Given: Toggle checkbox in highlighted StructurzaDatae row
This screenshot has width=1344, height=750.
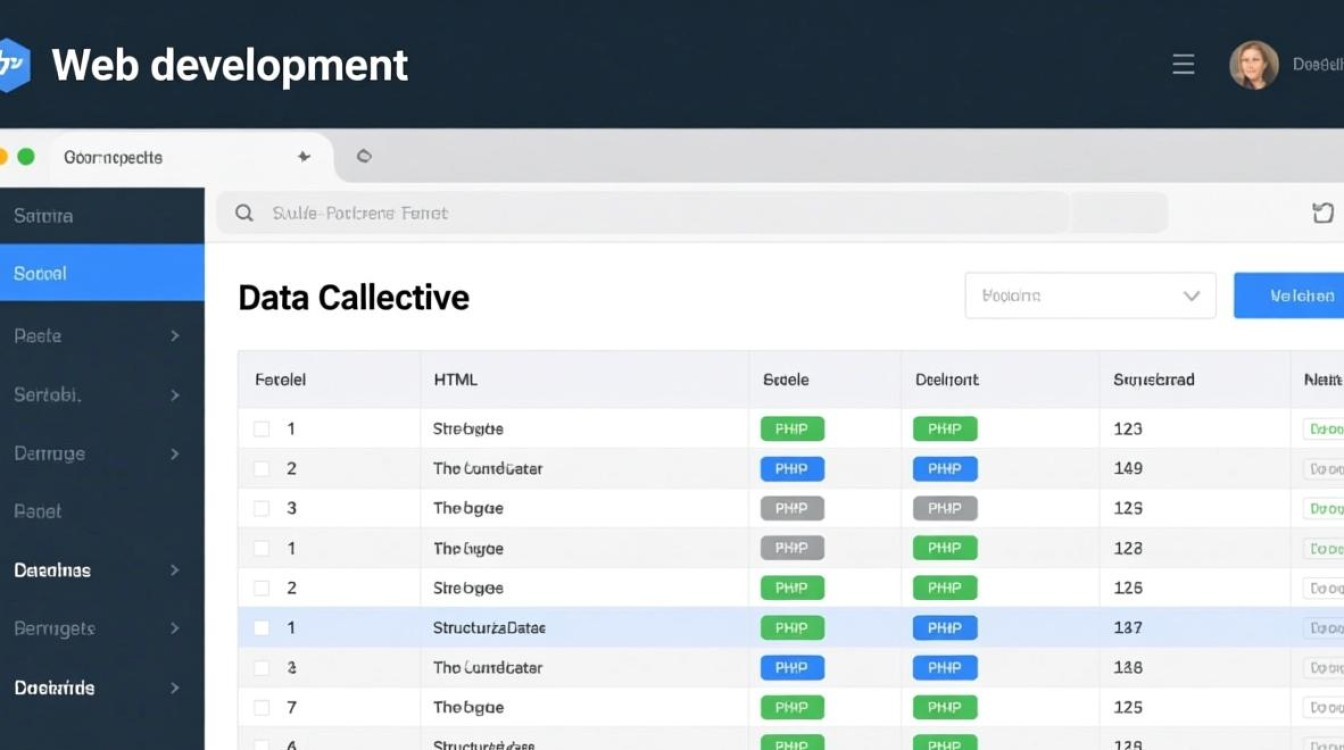Looking at the screenshot, I should tap(261, 628).
